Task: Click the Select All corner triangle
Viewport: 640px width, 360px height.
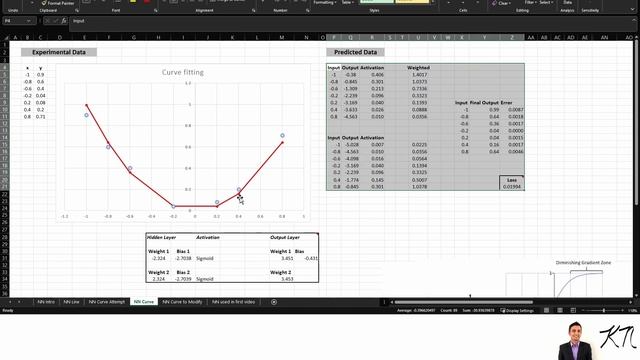Action: 6,37
